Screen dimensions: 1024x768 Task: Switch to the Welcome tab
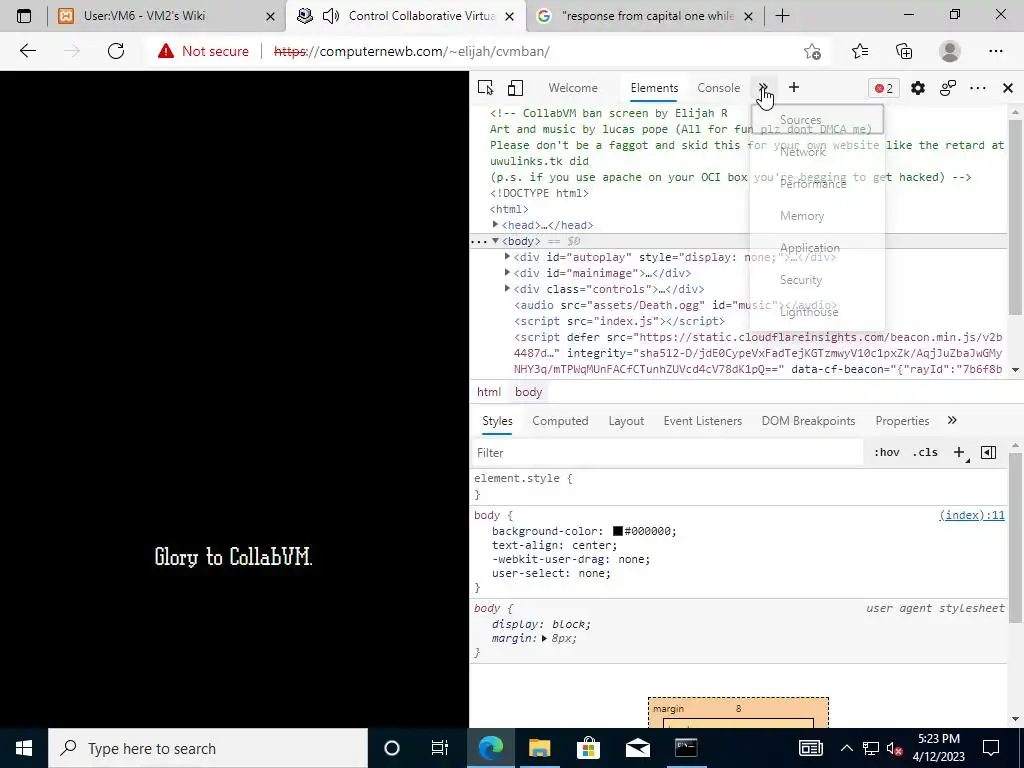pyautogui.click(x=573, y=88)
